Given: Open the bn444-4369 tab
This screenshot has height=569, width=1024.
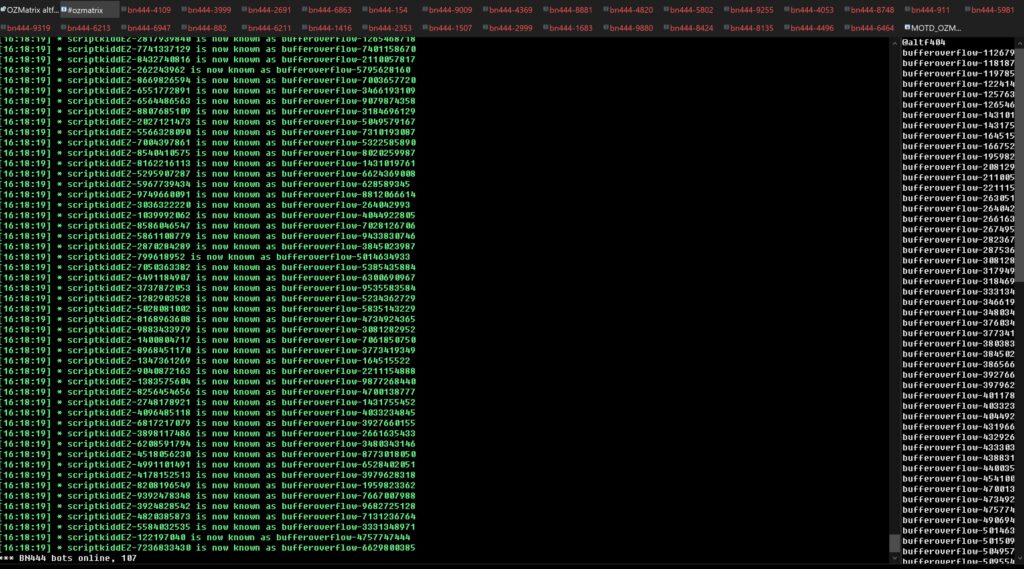Looking at the screenshot, I should [x=507, y=10].
